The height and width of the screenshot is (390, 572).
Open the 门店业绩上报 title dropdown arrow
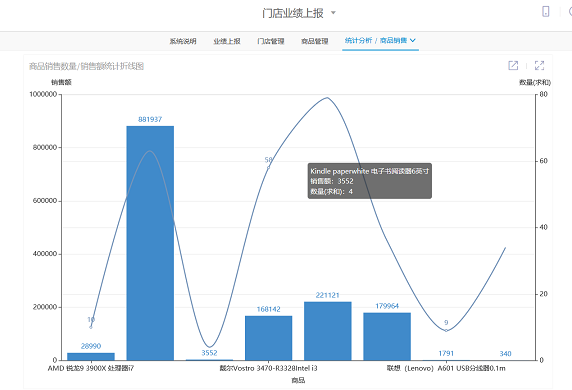333,13
